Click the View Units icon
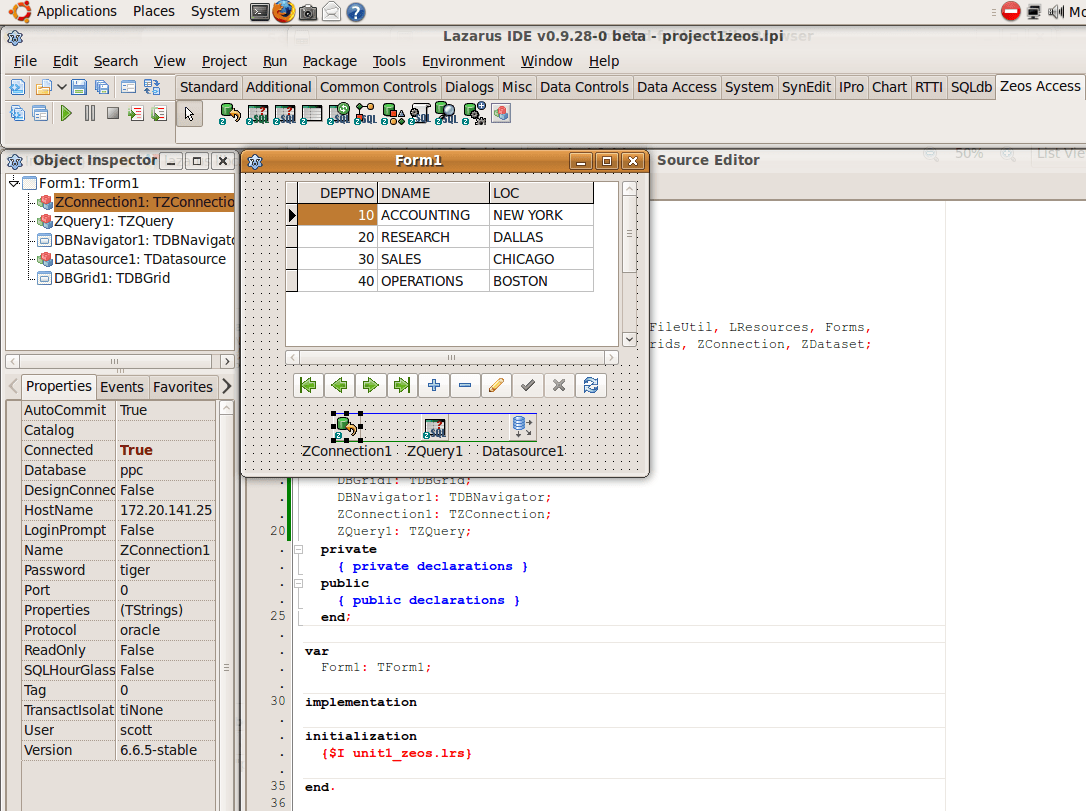This screenshot has height=811, width=1086. tap(17, 113)
